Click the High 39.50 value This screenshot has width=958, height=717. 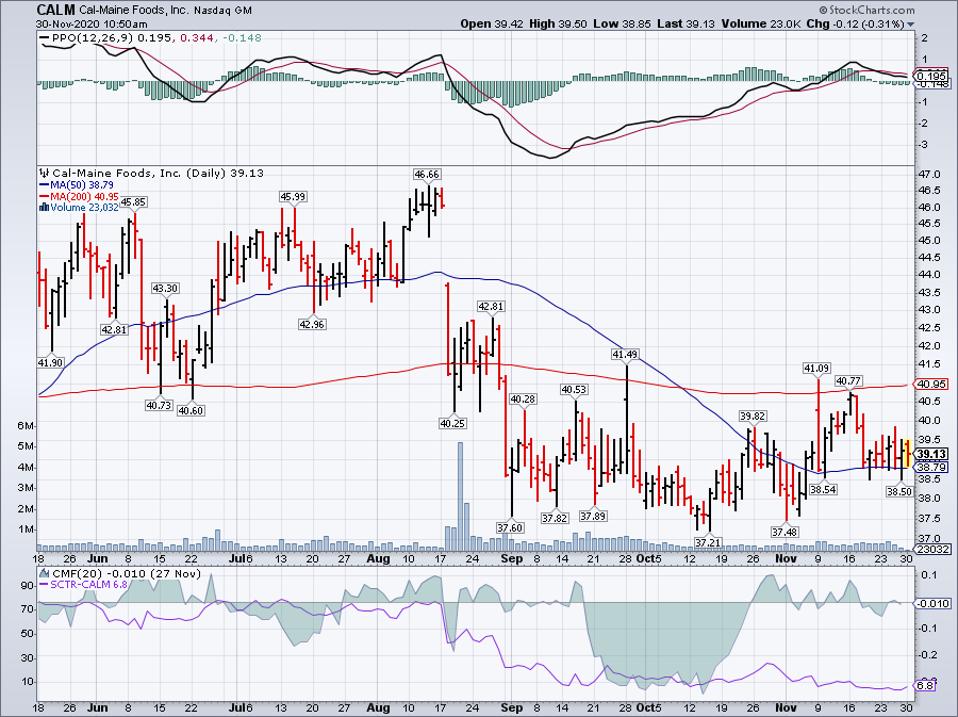pos(558,24)
